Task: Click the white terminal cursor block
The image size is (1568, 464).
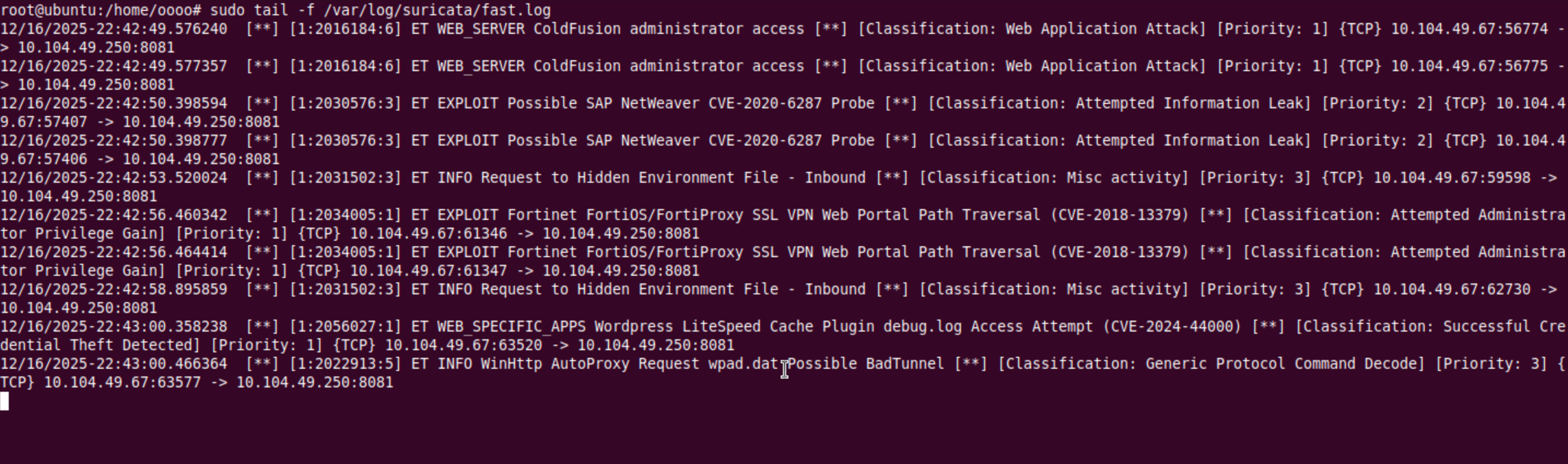Action: pos(4,401)
